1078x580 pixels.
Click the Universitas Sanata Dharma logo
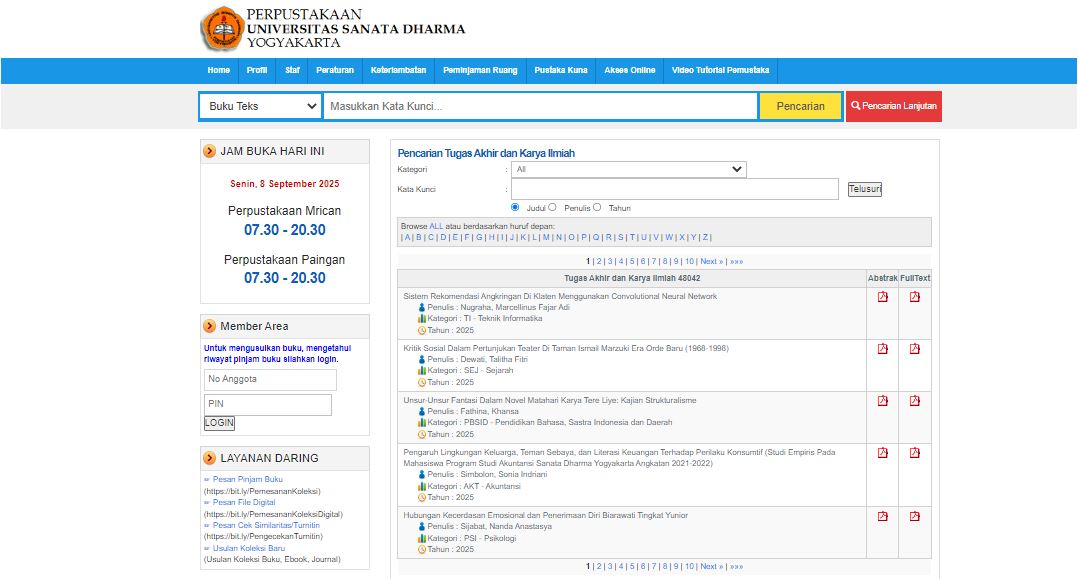pyautogui.click(x=221, y=29)
